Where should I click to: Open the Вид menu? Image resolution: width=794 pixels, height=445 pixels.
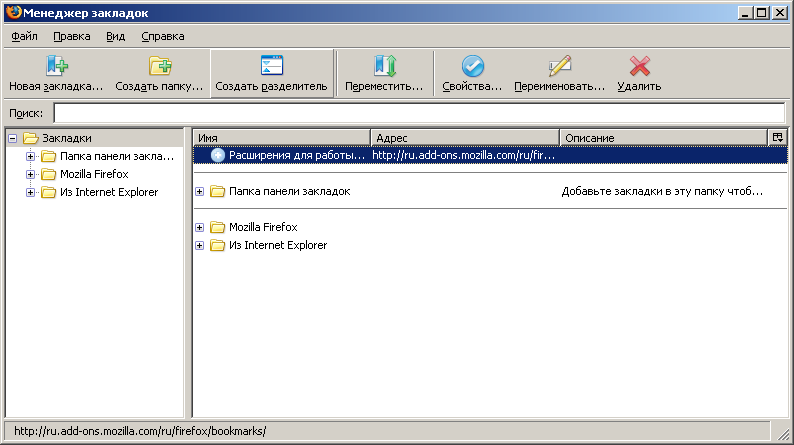tap(115, 36)
